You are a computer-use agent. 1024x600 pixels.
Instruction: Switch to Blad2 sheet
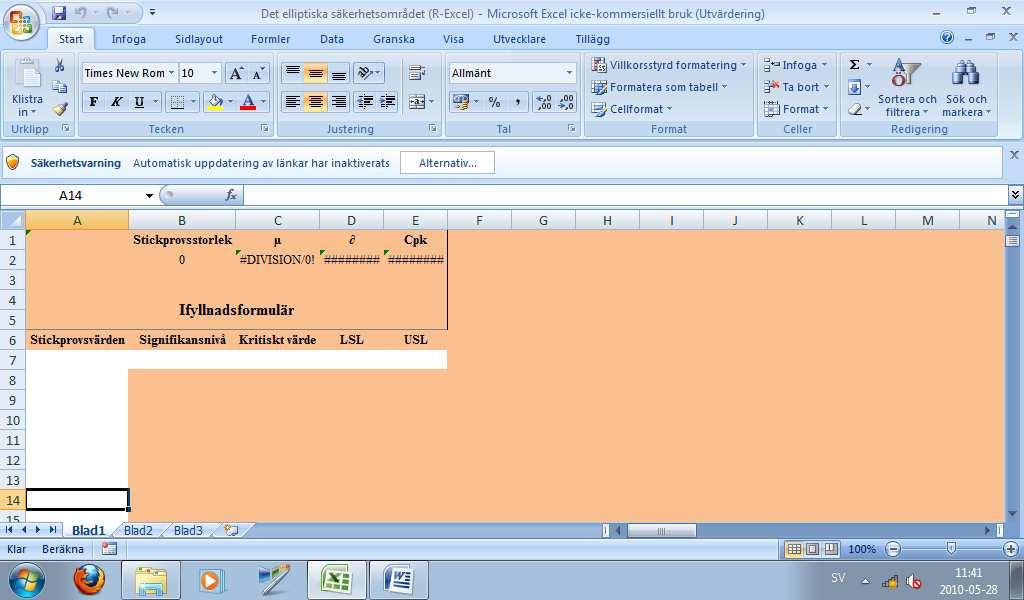[x=138, y=530]
